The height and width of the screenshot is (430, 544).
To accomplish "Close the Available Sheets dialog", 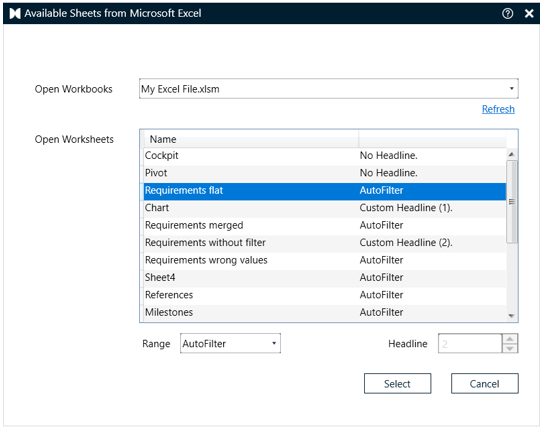I will [529, 14].
